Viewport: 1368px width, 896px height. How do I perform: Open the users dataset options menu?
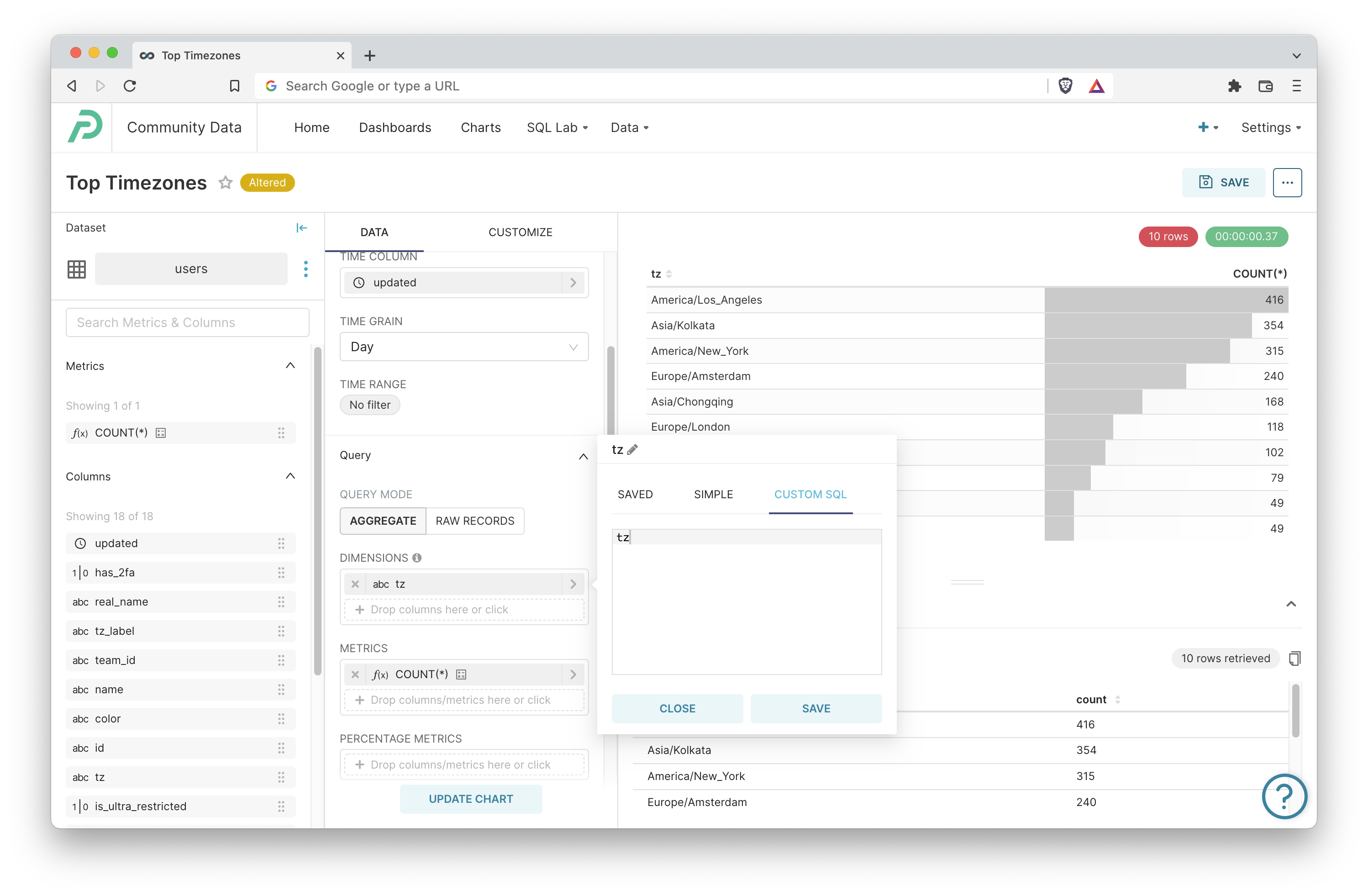tap(306, 269)
